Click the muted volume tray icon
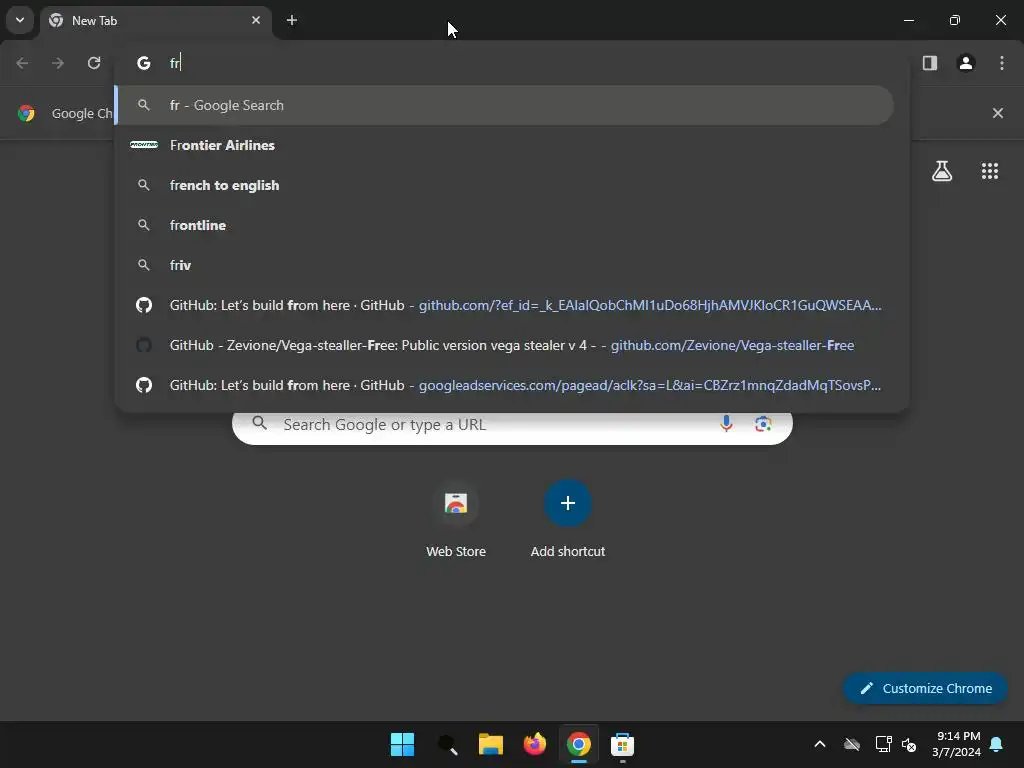The width and height of the screenshot is (1024, 768). coord(909,744)
